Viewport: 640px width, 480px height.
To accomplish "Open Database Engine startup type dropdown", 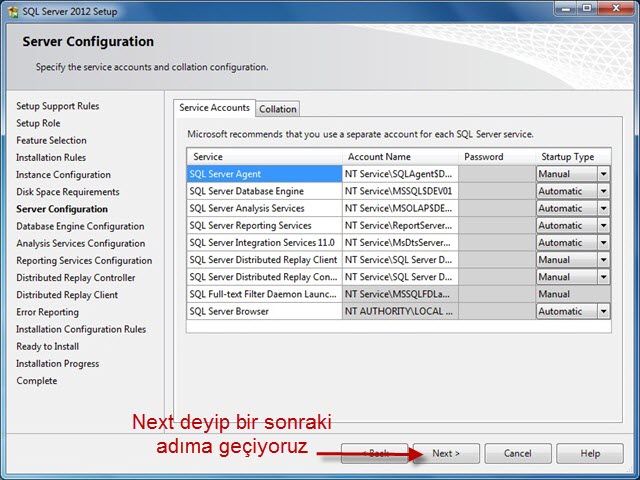I will (x=603, y=191).
